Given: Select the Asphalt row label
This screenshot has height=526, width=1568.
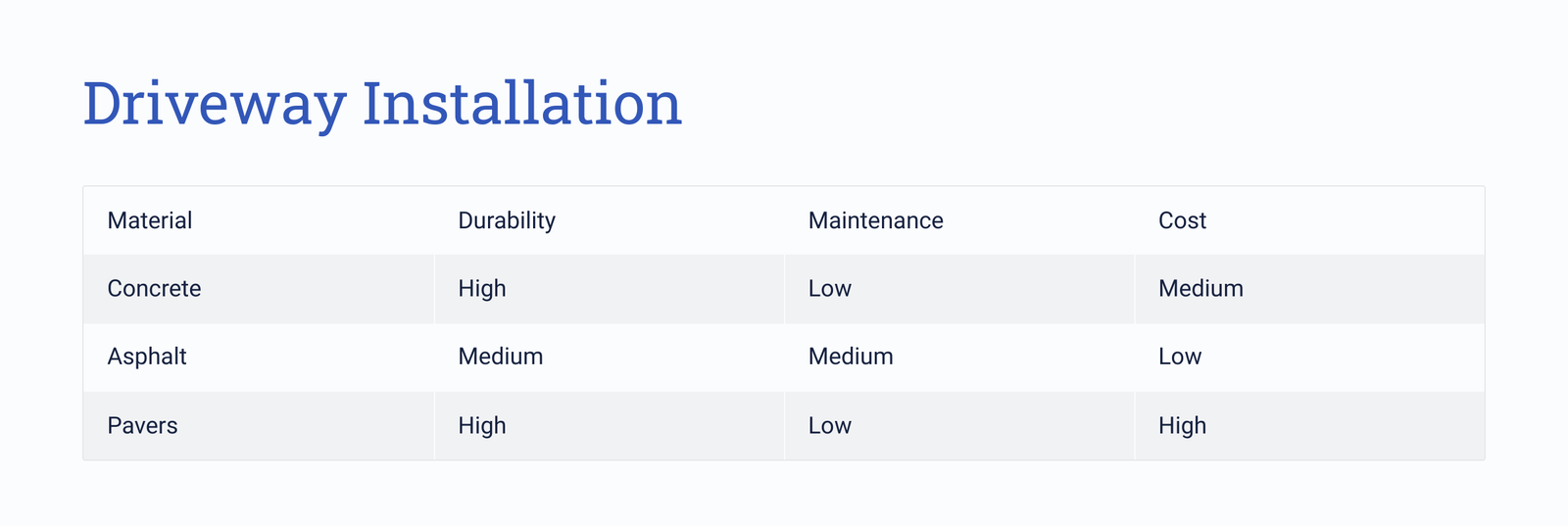Looking at the screenshot, I should coord(259,358).
